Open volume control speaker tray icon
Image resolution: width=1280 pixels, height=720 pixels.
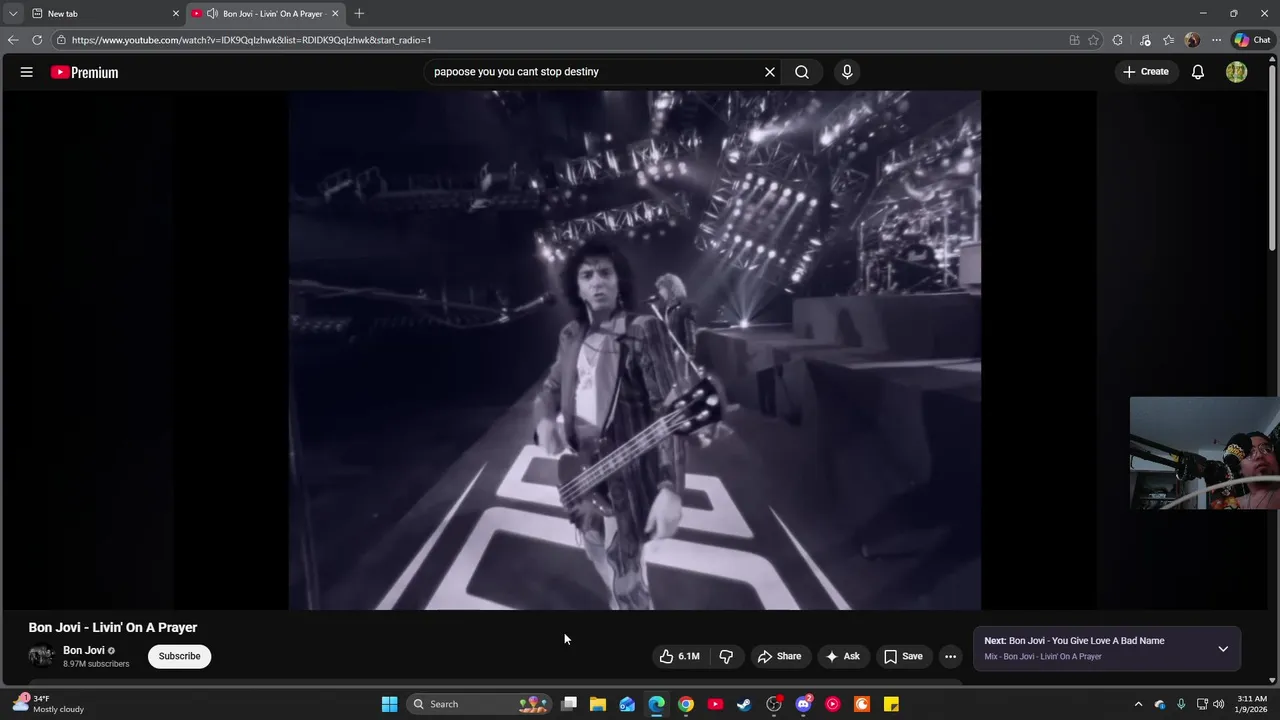click(x=1218, y=704)
